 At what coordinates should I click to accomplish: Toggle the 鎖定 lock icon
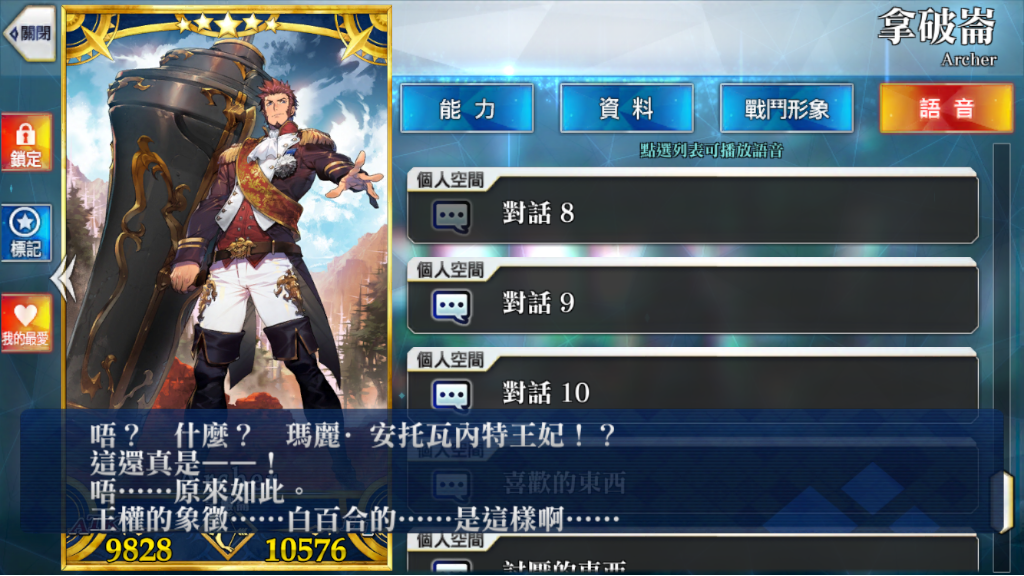coord(26,142)
